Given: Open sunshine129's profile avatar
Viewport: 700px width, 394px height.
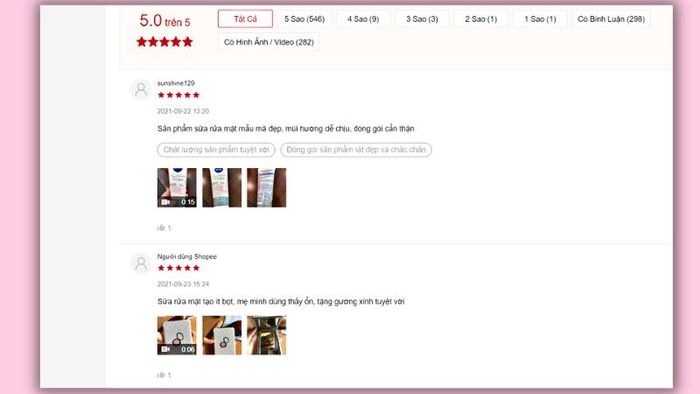Looking at the screenshot, I should pos(141,89).
